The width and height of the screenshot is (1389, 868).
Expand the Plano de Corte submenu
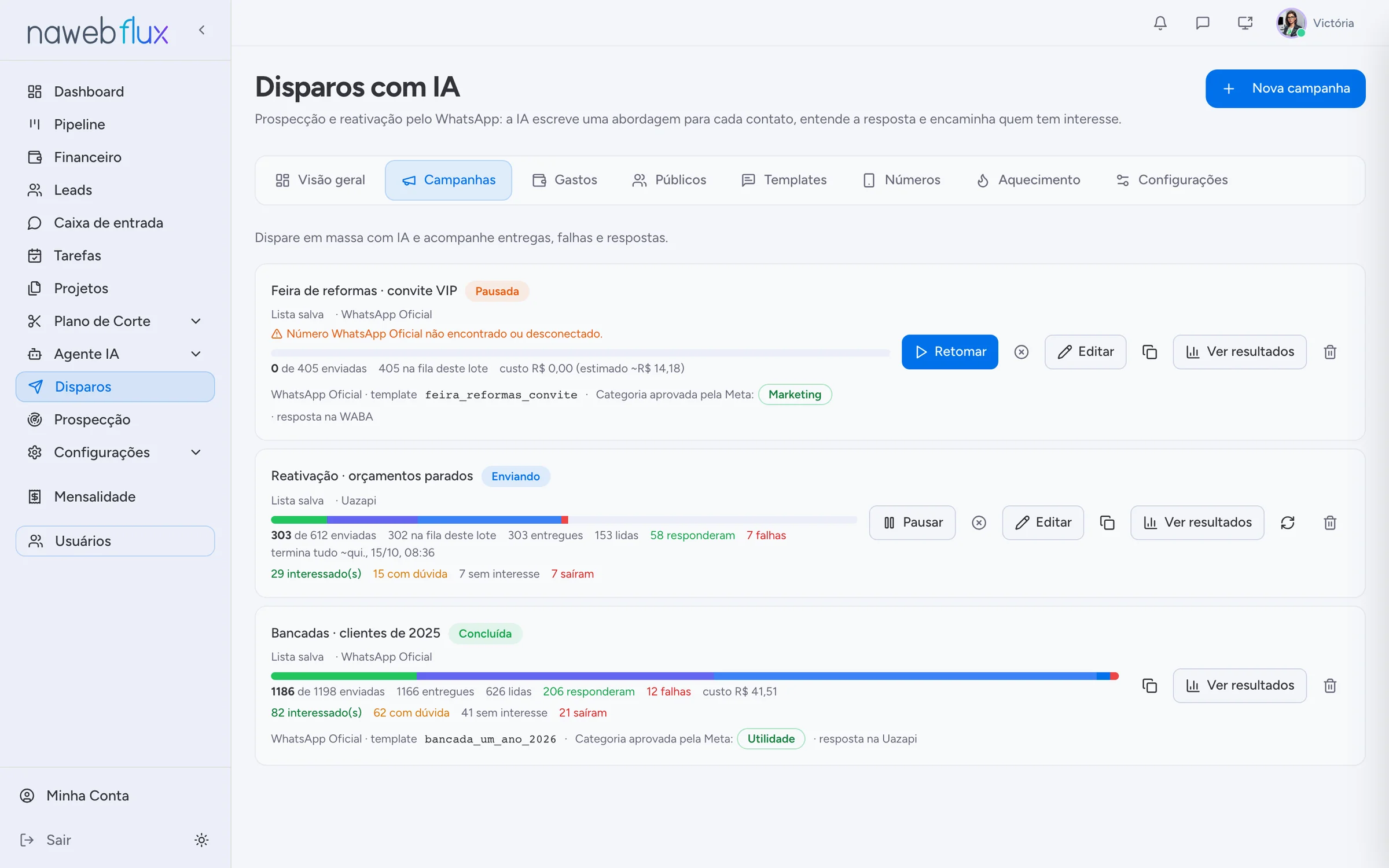point(196,321)
